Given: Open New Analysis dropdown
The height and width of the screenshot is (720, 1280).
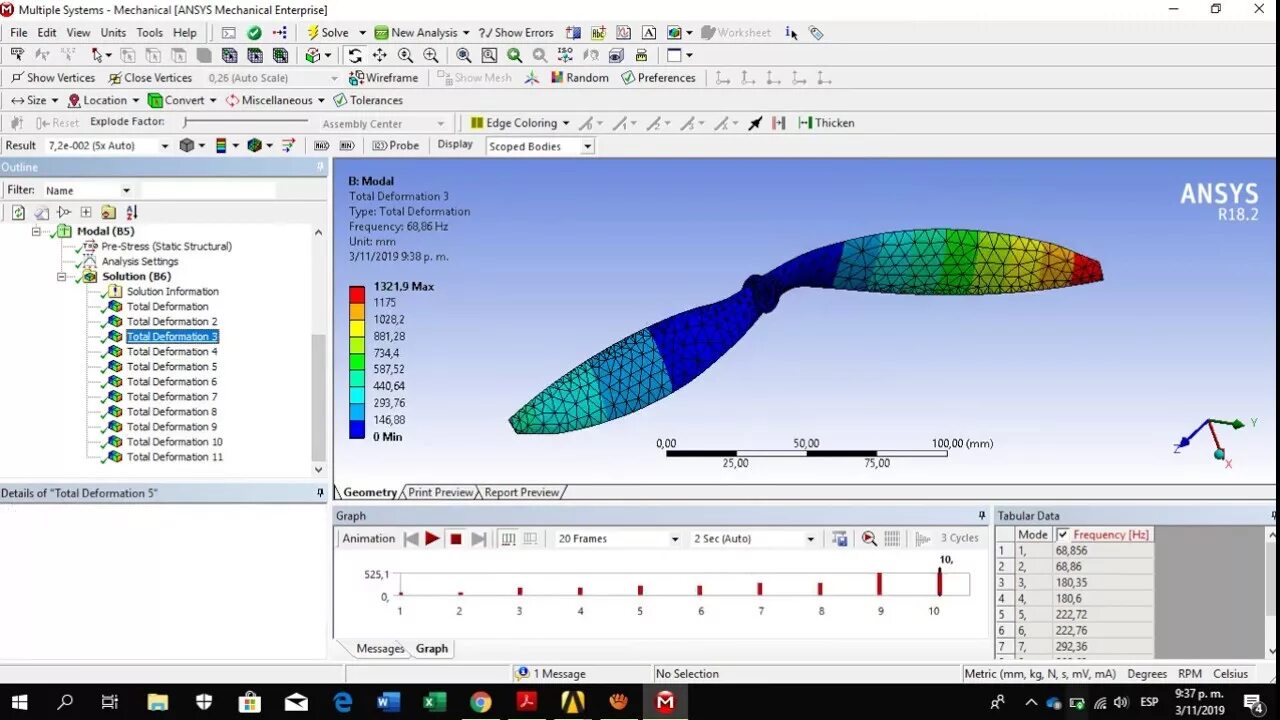Looking at the screenshot, I should point(465,33).
